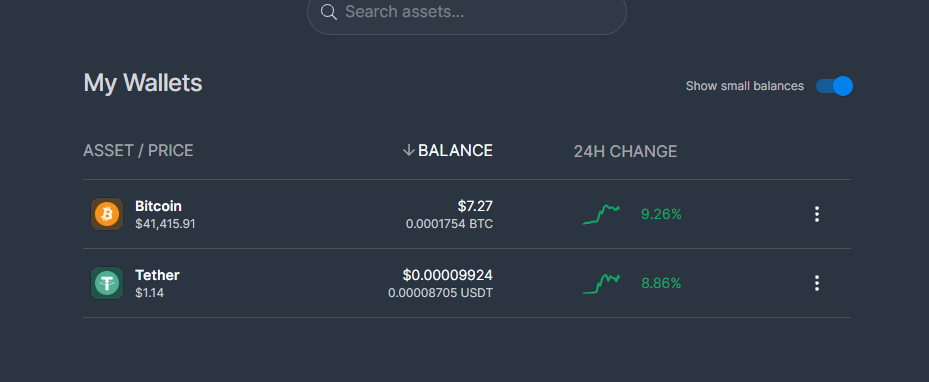Click the Bitcoin $7.27 balance value
The height and width of the screenshot is (382, 929).
tap(475, 206)
